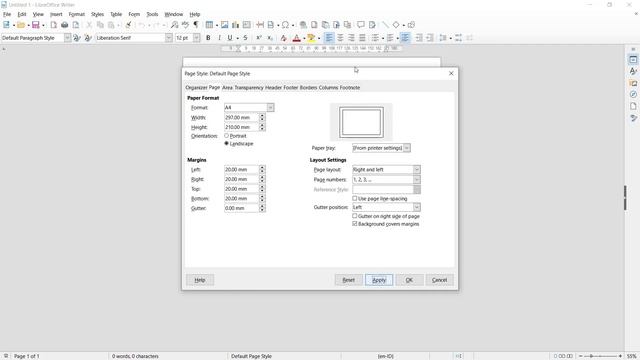Click the Help button in dialog
The height and width of the screenshot is (360, 640).
pos(200,280)
